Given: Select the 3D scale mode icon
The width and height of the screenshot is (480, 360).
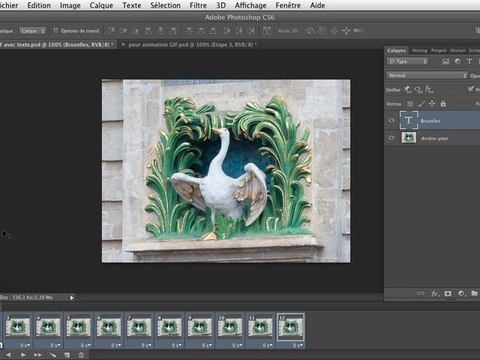Looking at the screenshot, I should click(x=358, y=31).
